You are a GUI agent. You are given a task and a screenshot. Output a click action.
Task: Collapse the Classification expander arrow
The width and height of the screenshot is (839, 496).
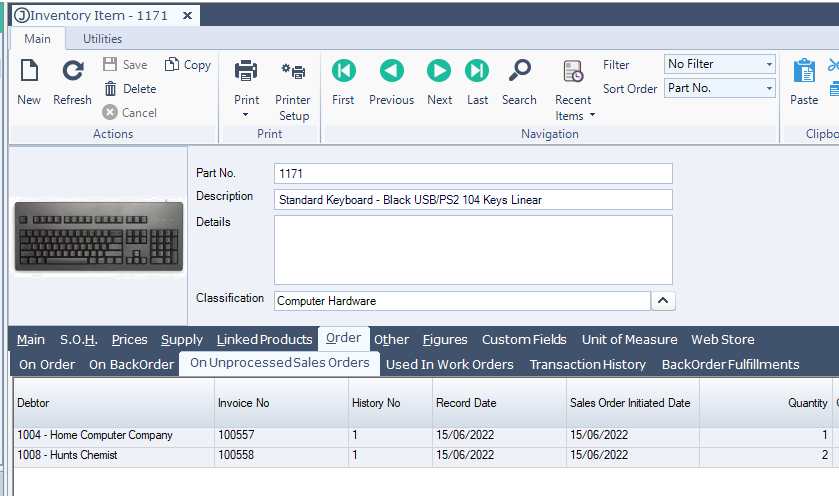(663, 300)
